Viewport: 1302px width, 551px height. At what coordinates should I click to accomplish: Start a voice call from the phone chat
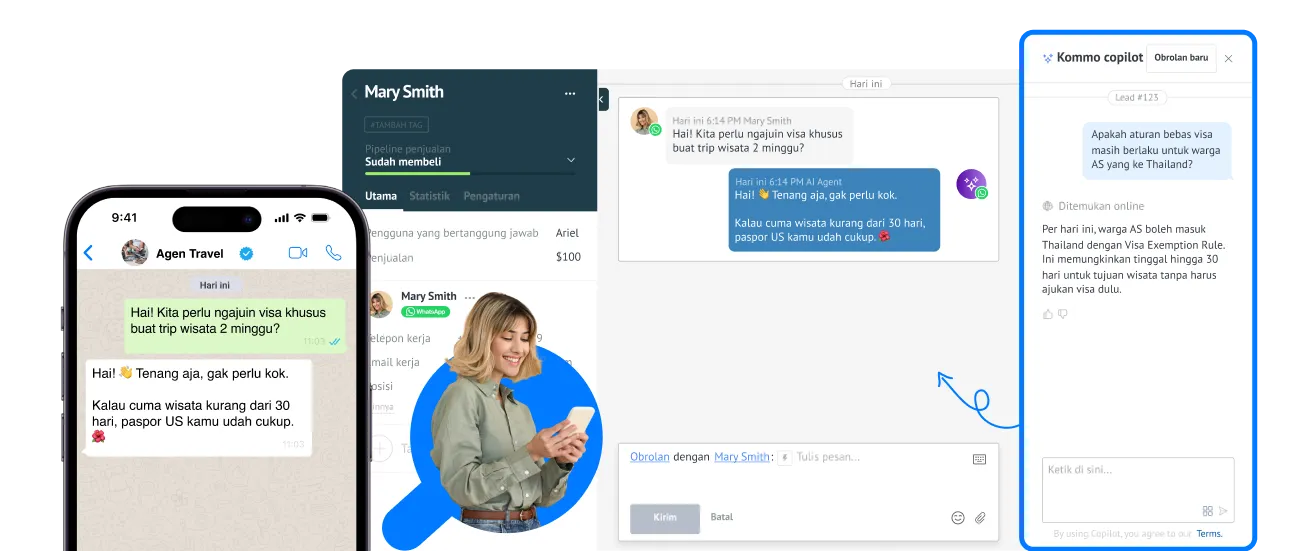tap(333, 253)
